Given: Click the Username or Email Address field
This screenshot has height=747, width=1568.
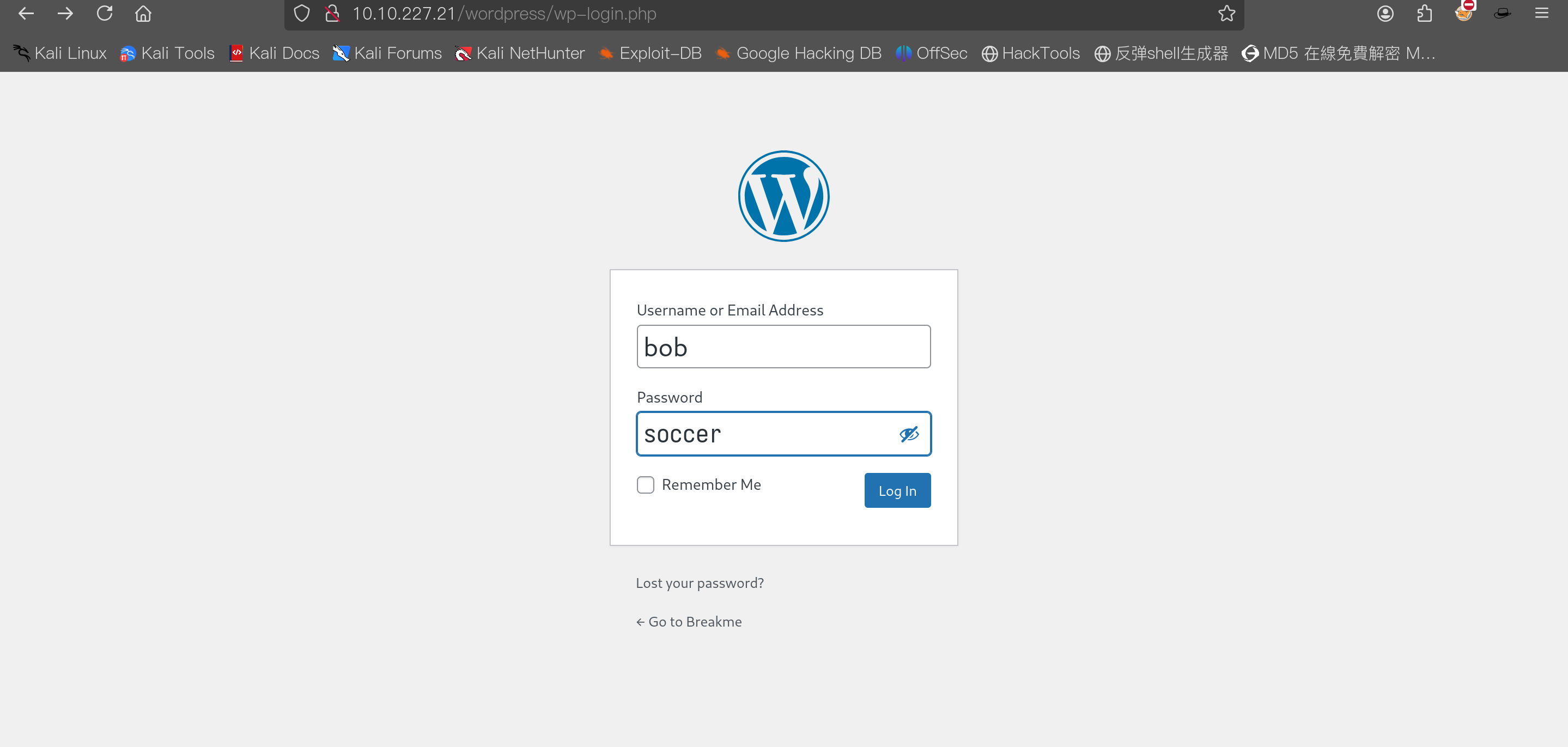Looking at the screenshot, I should pos(783,347).
